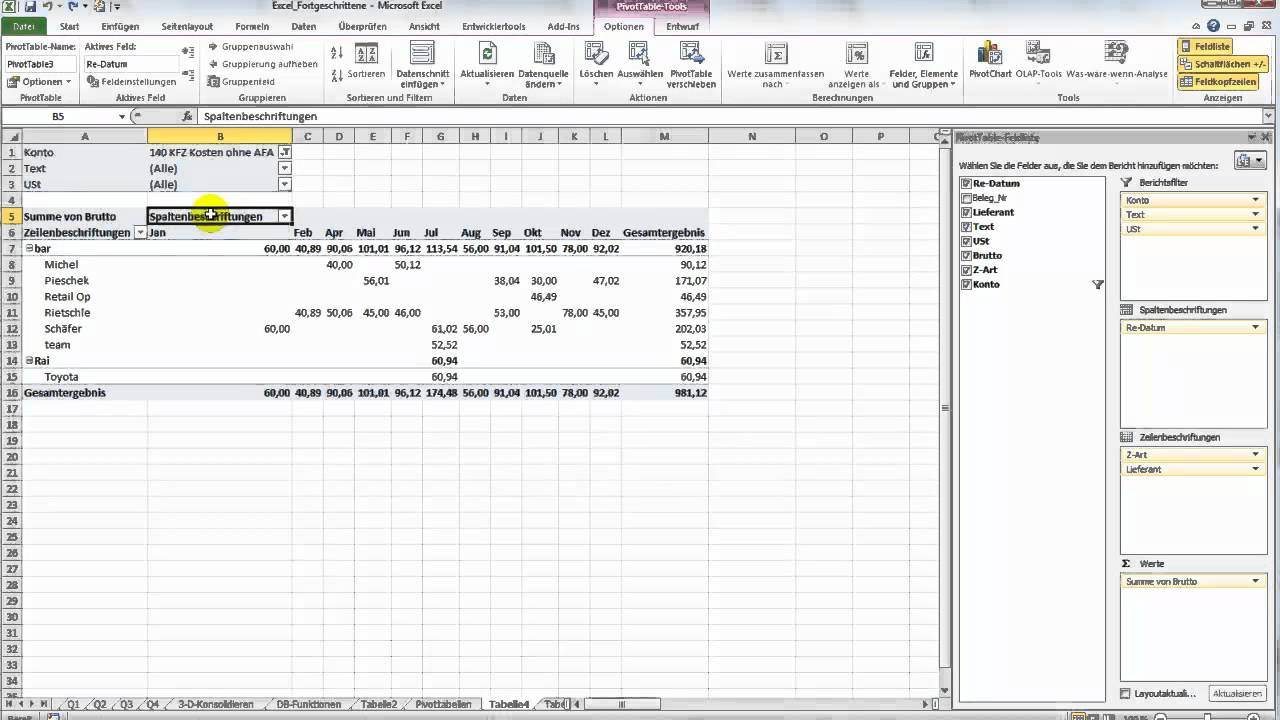Click the Gruppenfeld command
1280x720 pixels.
(x=241, y=82)
